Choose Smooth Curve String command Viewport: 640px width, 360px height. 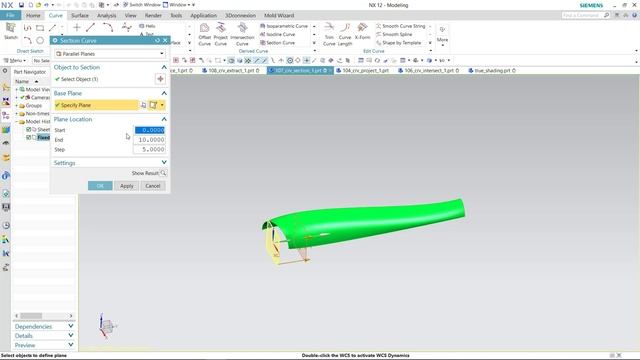[x=400, y=26]
